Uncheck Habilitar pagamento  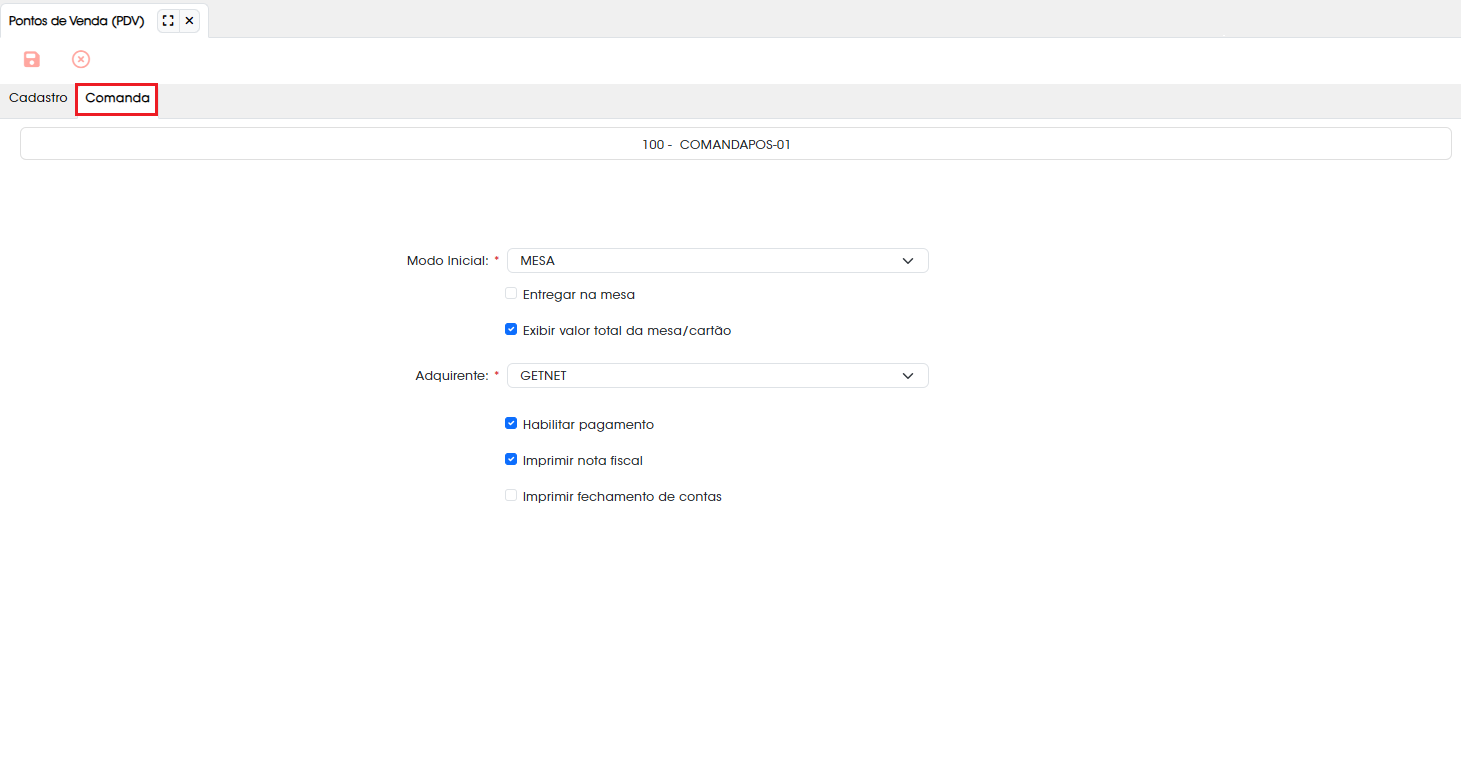511,424
